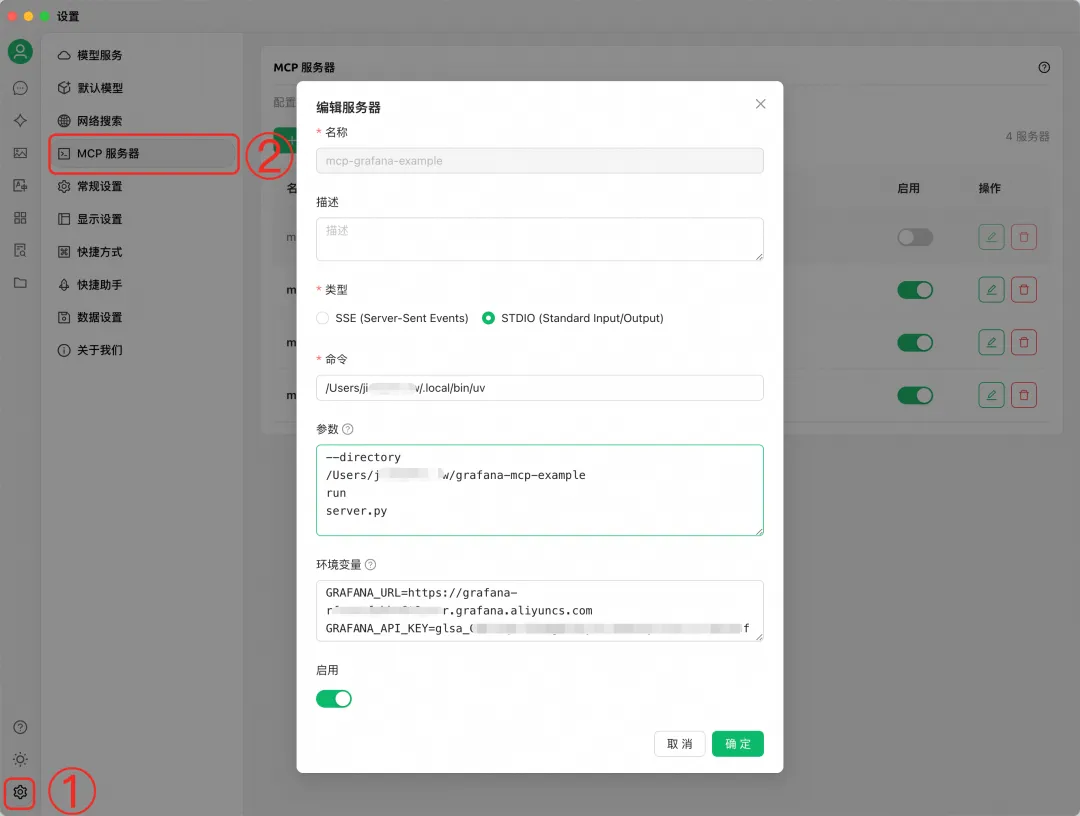Click the edit icon in the fourth server row
Image resolution: width=1080 pixels, height=816 pixels.
tap(991, 395)
